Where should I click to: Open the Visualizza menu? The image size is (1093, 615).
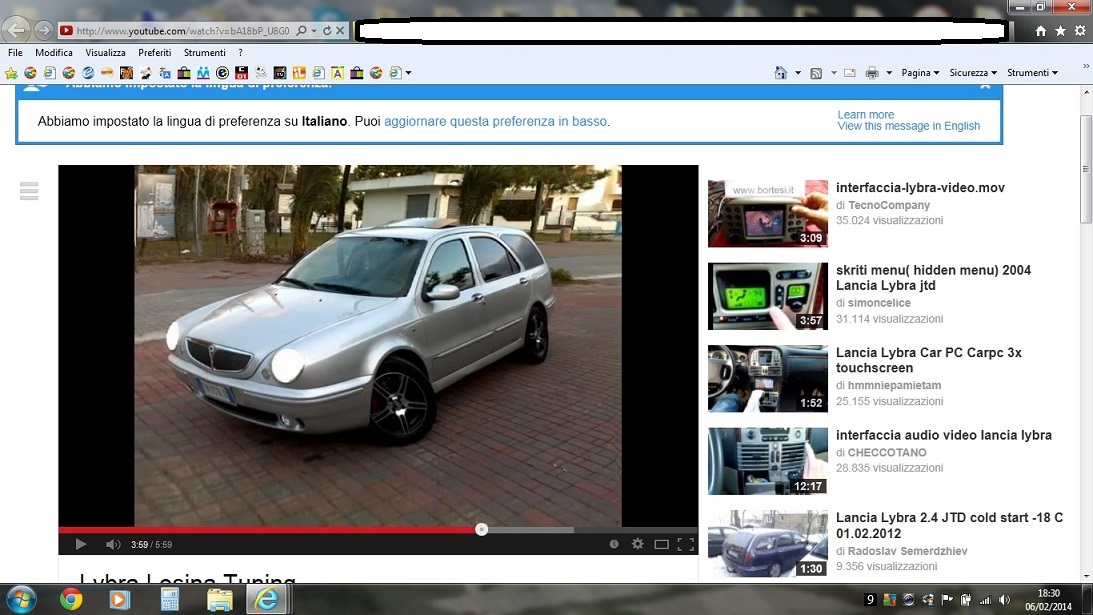click(105, 52)
